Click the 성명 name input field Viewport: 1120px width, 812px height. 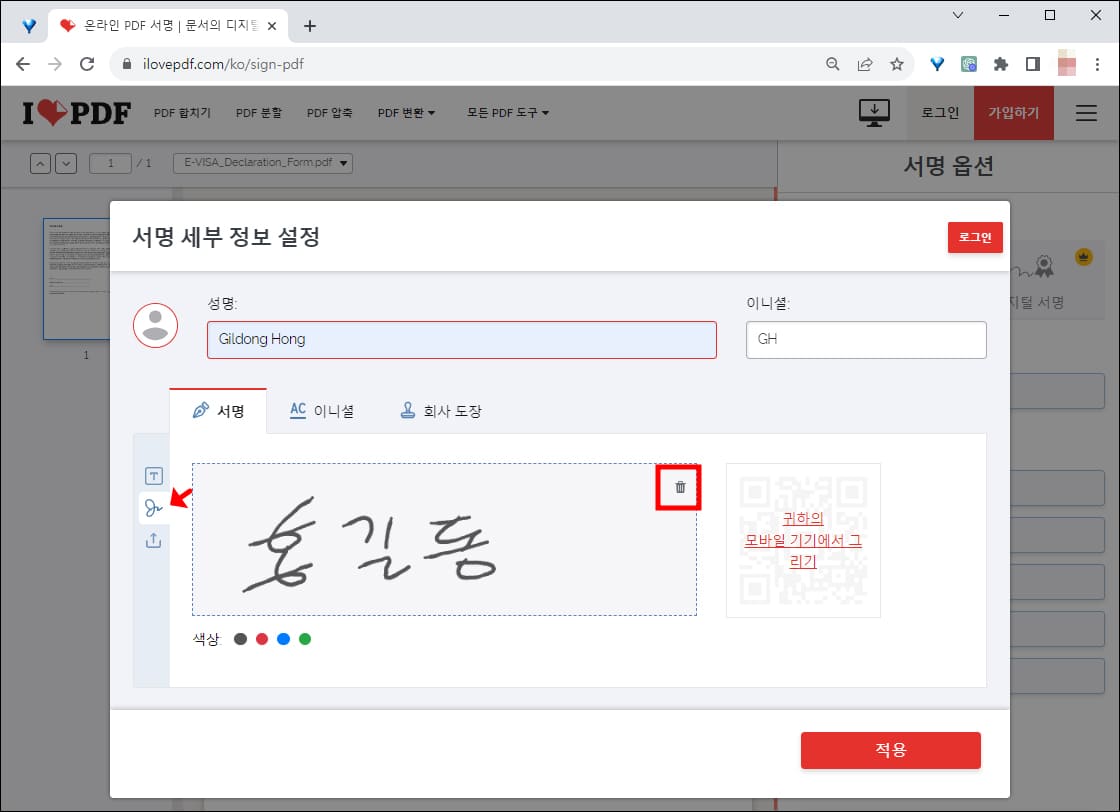[x=461, y=340]
